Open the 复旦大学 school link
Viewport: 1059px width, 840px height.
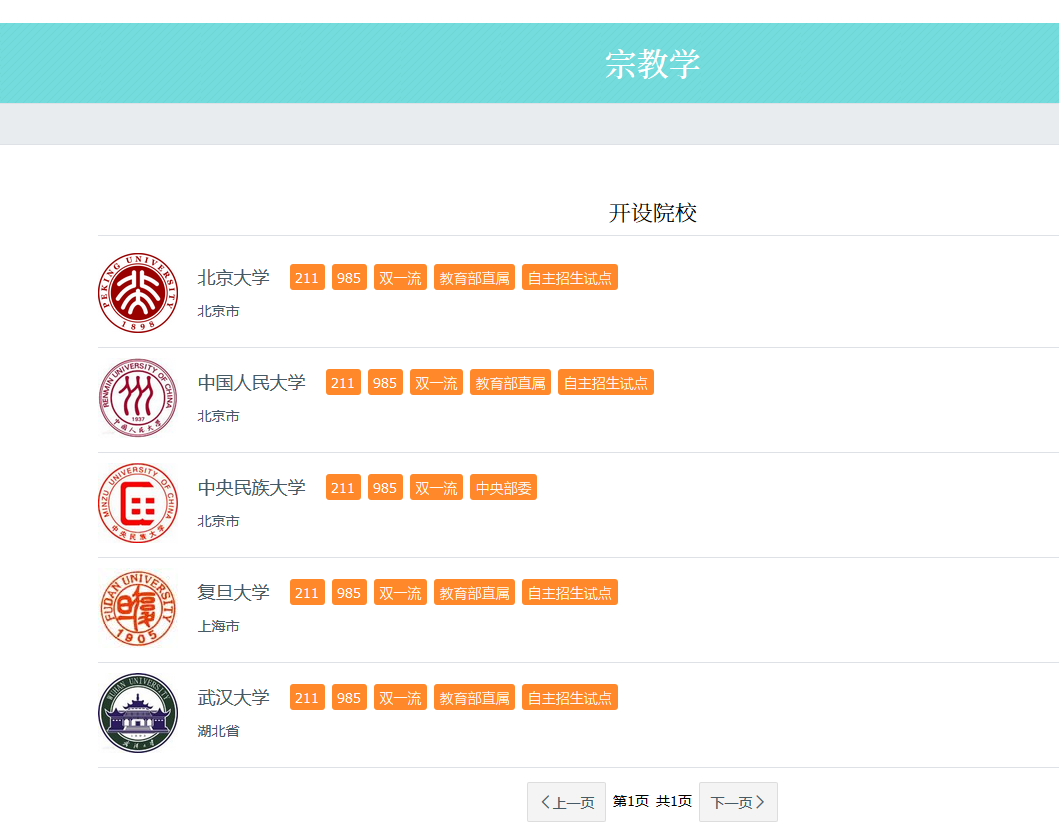(x=233, y=593)
